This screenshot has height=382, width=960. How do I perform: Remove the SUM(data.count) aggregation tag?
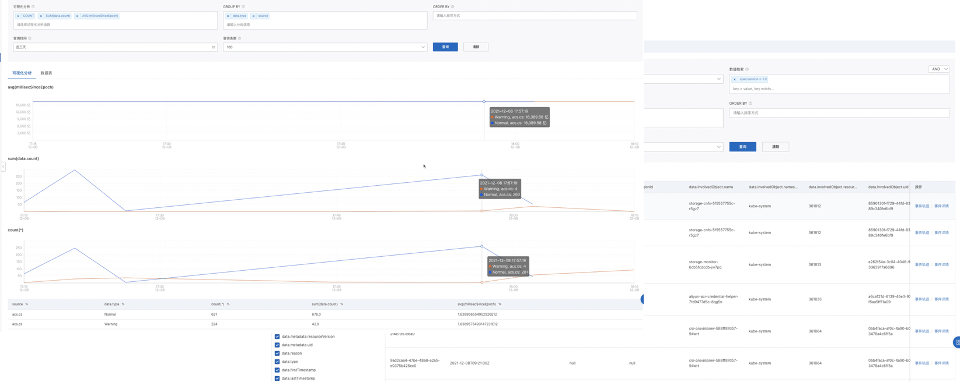point(41,15)
